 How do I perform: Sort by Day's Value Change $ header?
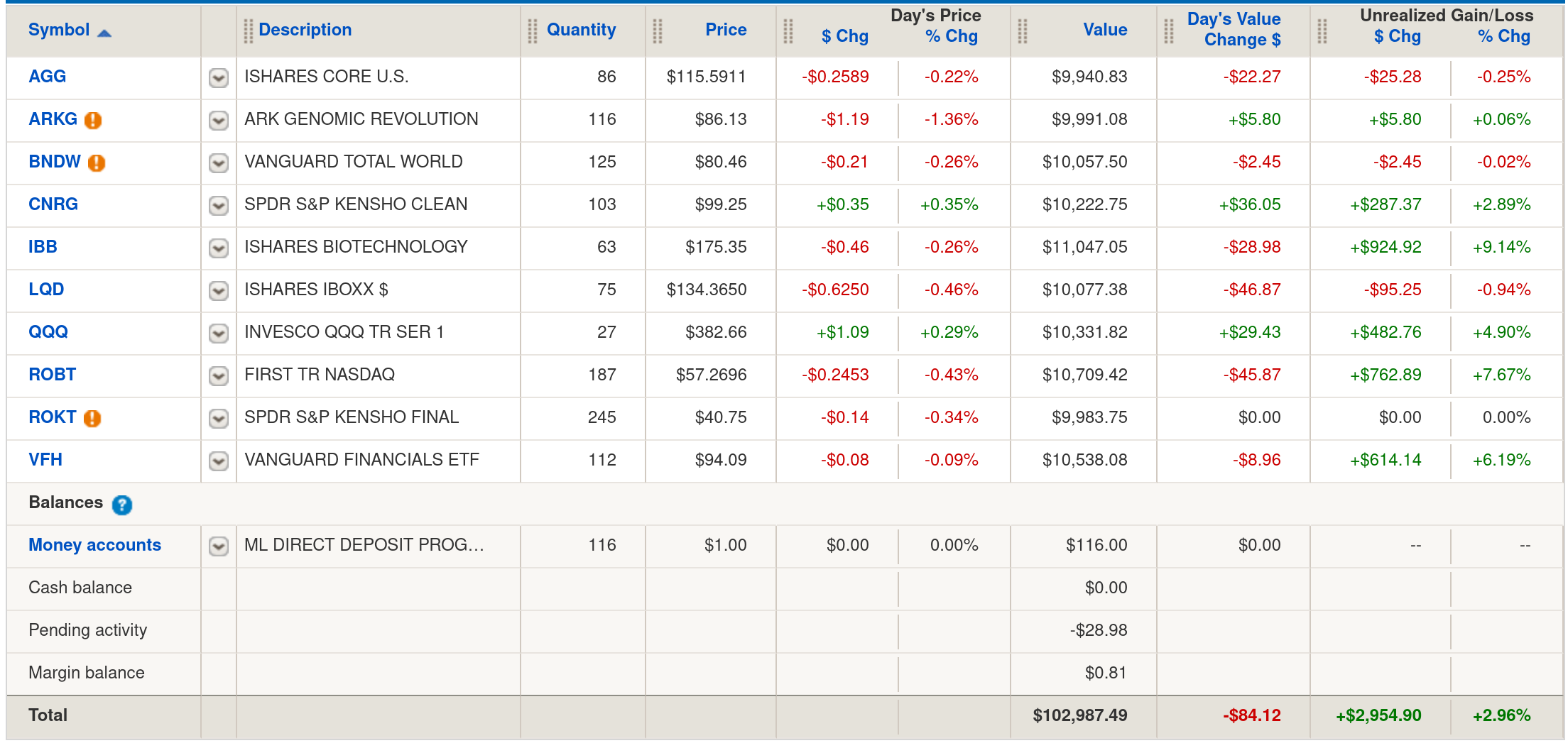(x=1234, y=30)
